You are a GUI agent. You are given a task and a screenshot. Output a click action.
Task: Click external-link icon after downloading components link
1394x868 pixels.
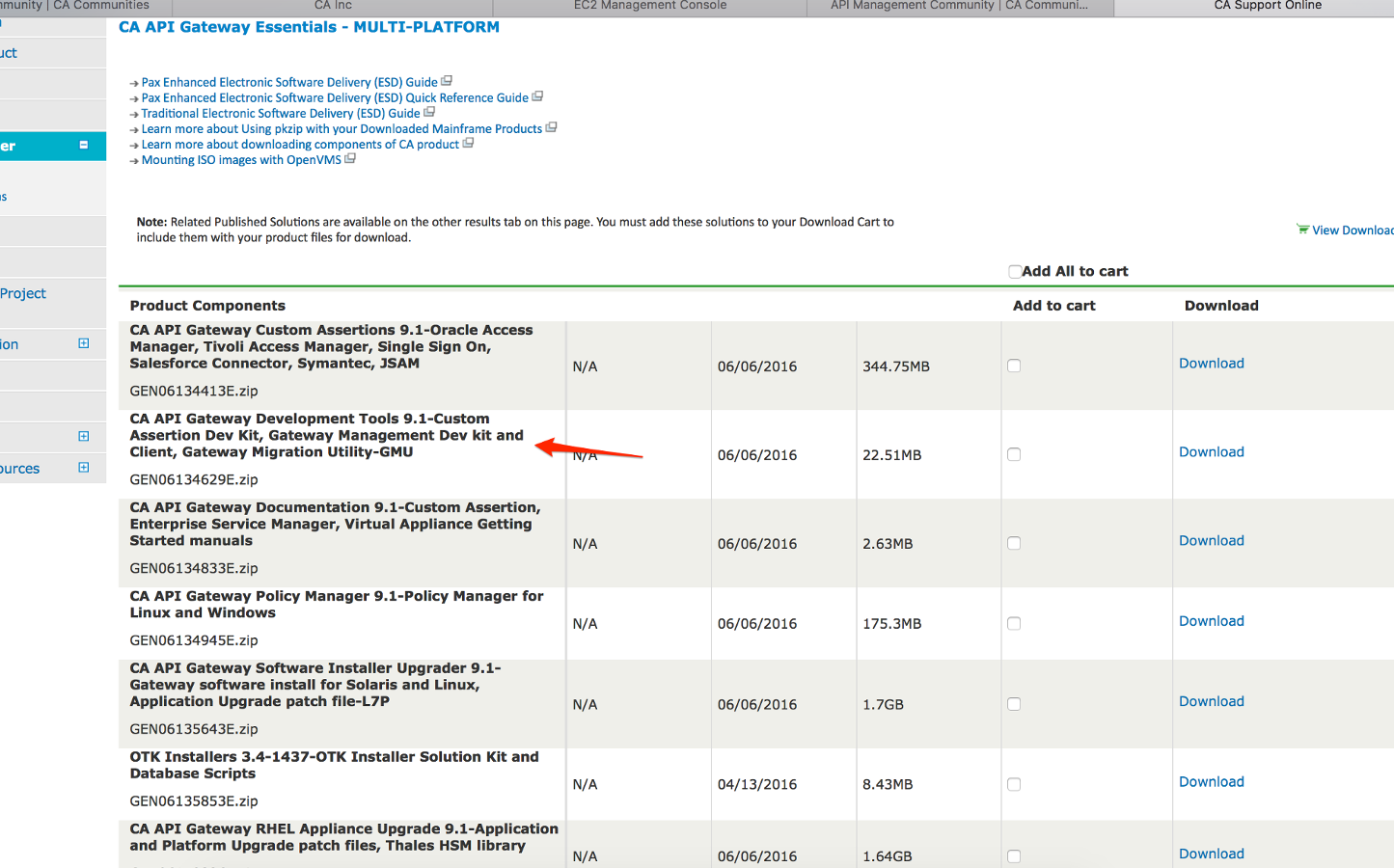tap(468, 143)
